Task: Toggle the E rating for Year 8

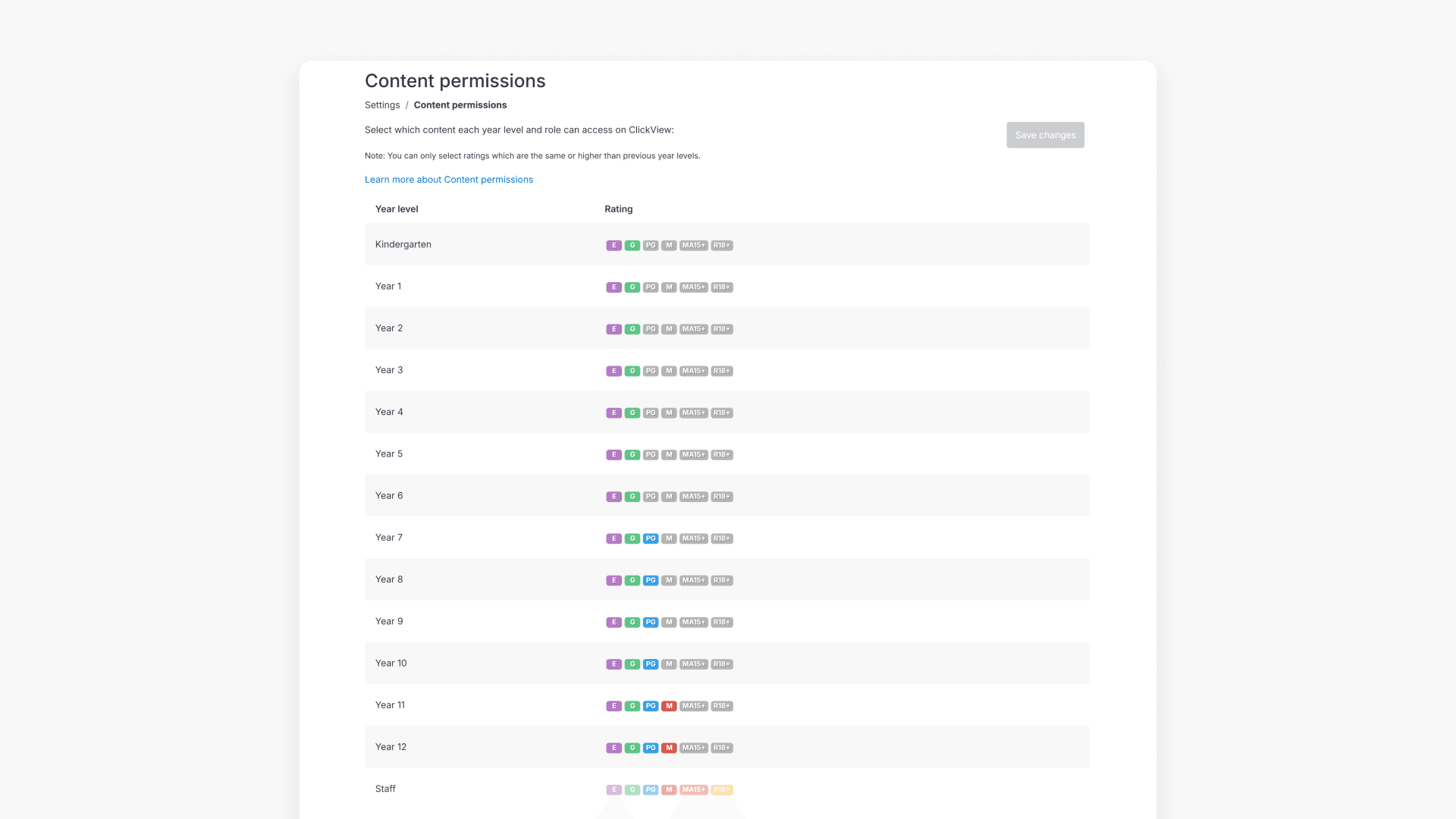Action: [x=614, y=579]
